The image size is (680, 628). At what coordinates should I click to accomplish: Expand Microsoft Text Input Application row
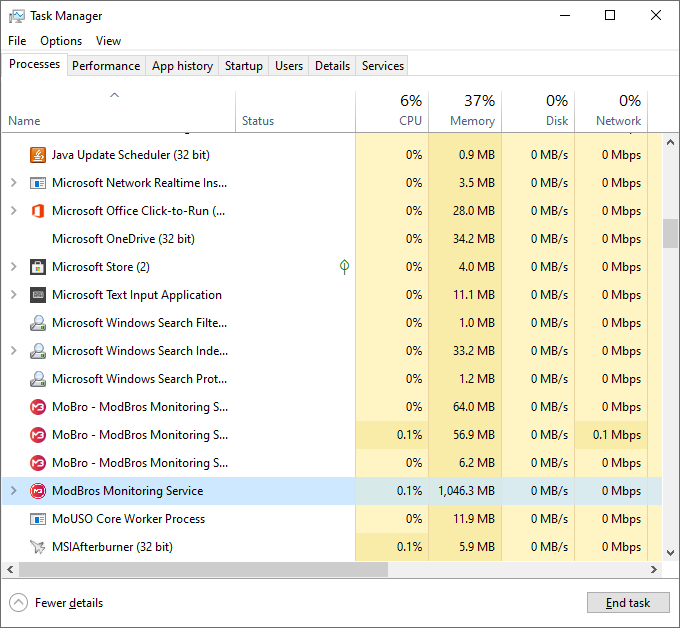[x=13, y=295]
